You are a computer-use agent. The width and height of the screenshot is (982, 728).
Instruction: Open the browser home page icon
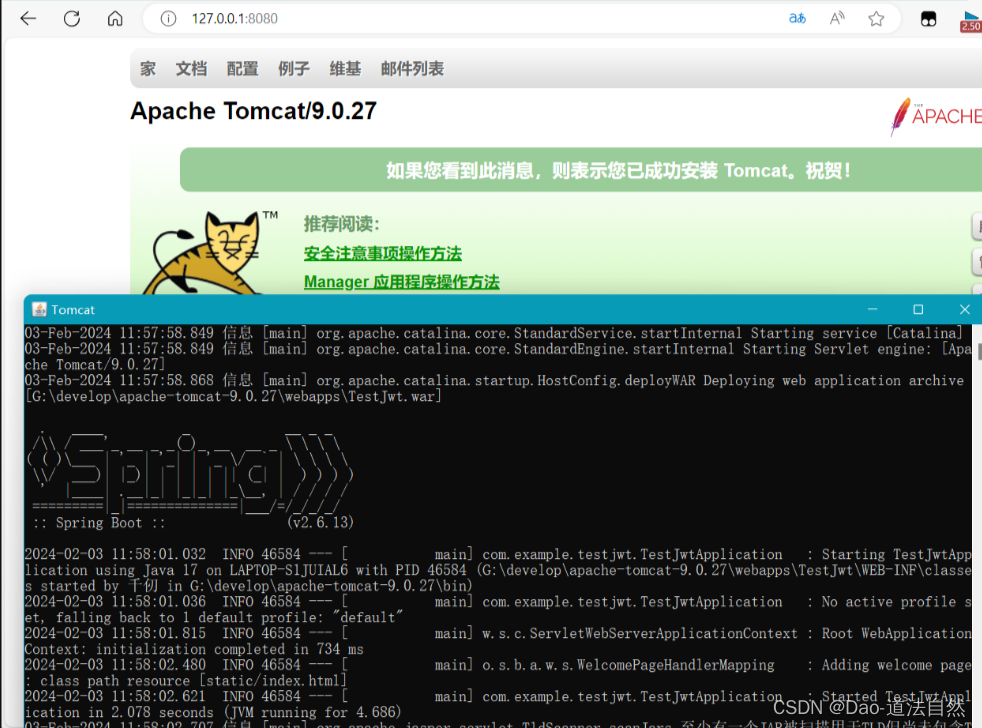[x=115, y=19]
